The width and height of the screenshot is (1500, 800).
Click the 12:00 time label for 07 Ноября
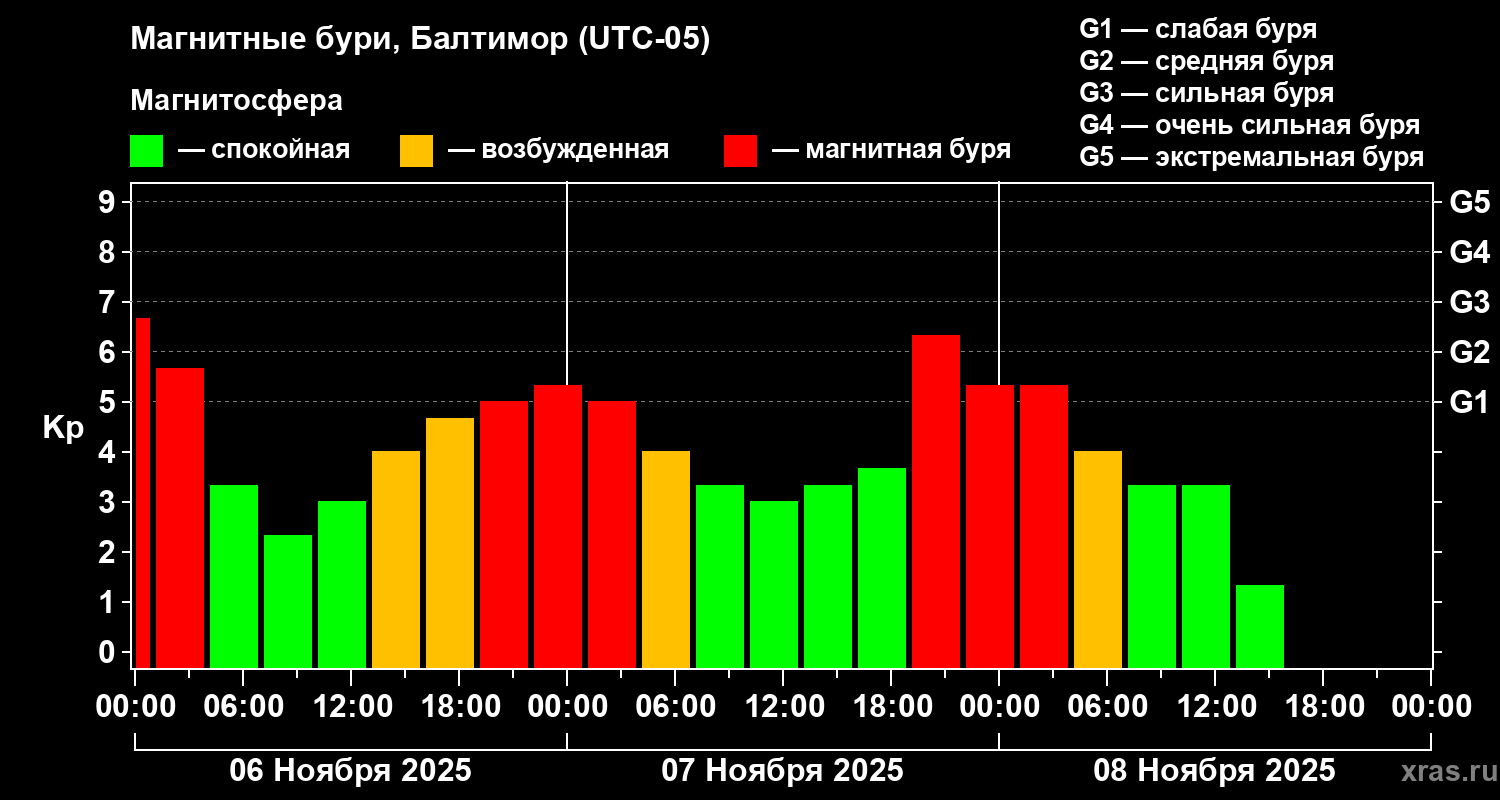coord(783,707)
